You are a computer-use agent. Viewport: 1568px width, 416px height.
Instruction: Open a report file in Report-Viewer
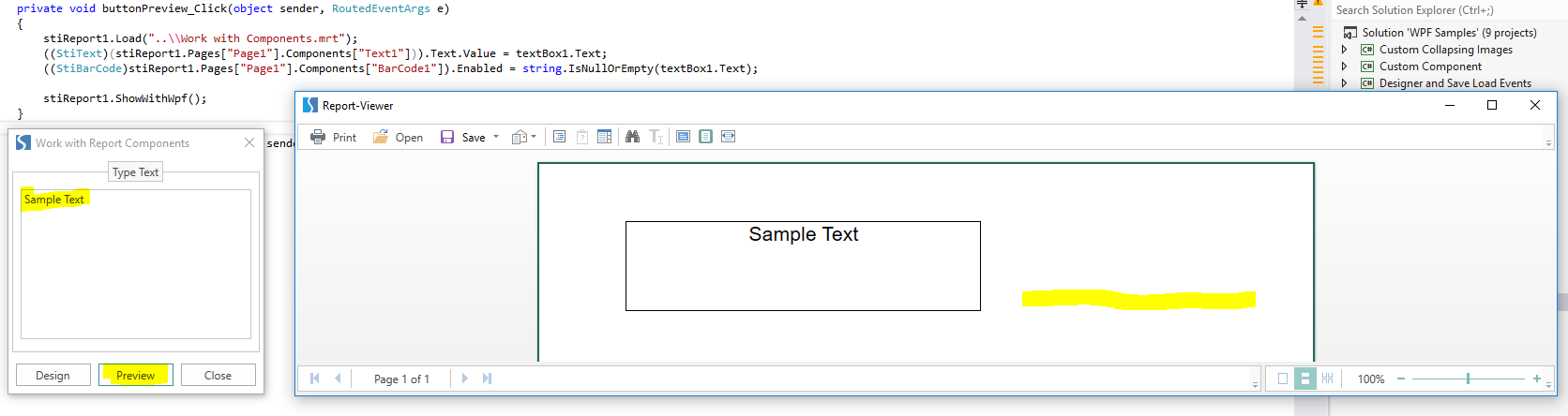(x=398, y=137)
